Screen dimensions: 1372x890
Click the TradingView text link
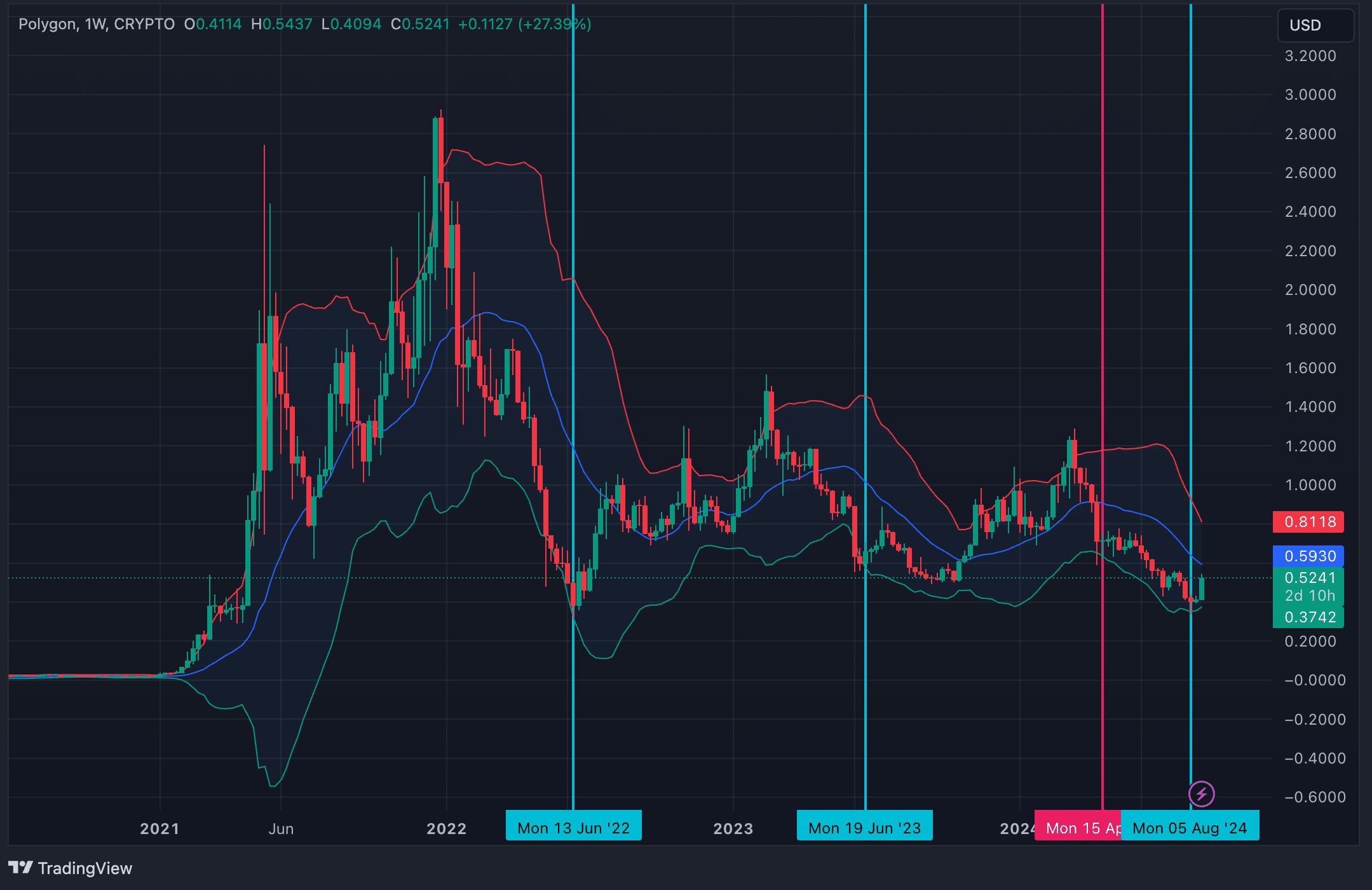tap(85, 868)
